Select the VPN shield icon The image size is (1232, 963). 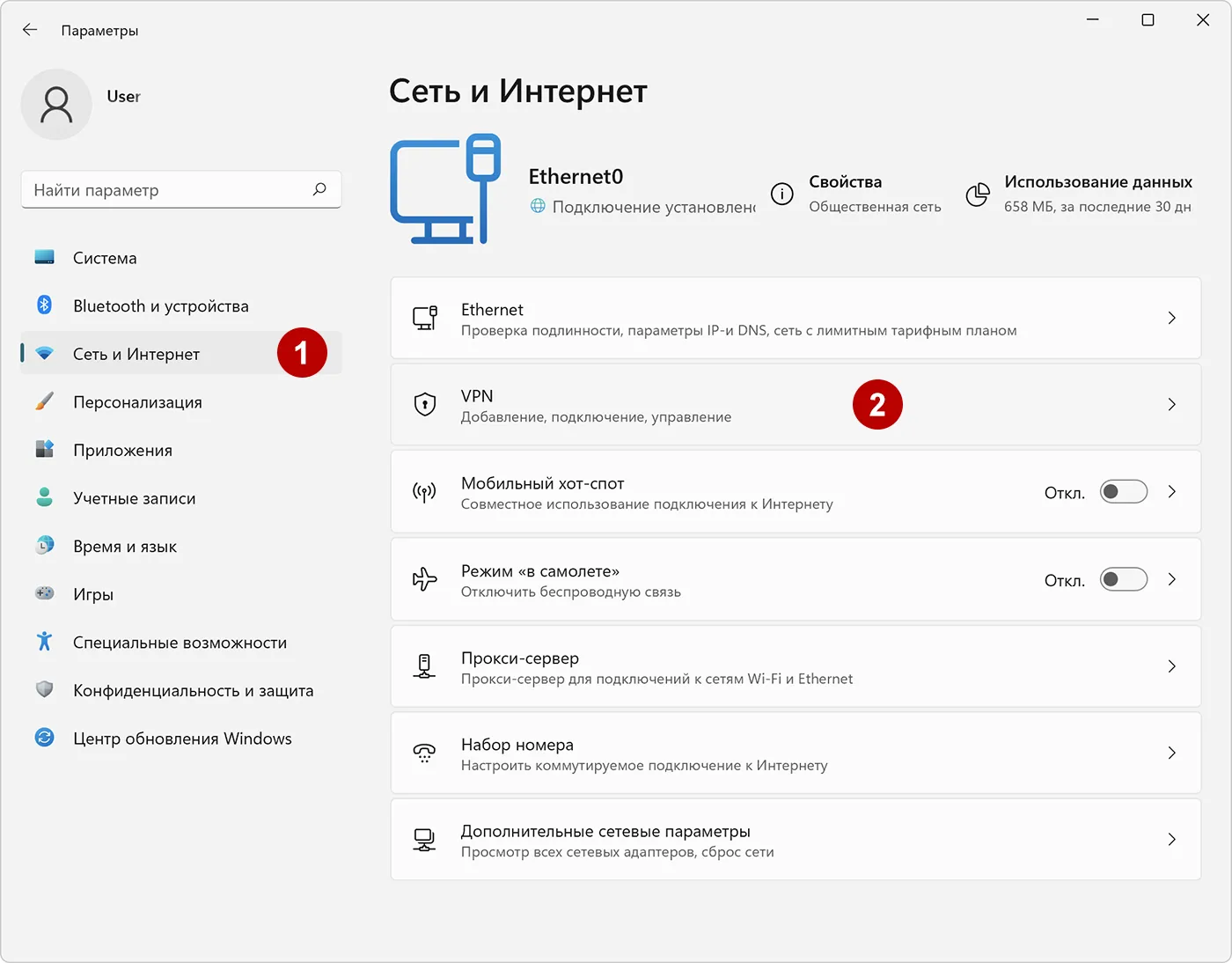pos(425,404)
